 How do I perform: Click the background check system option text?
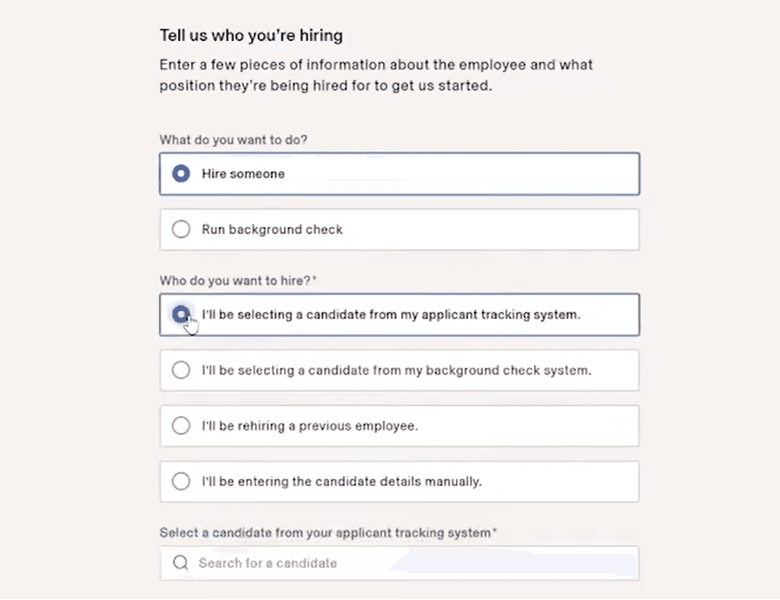coord(396,370)
